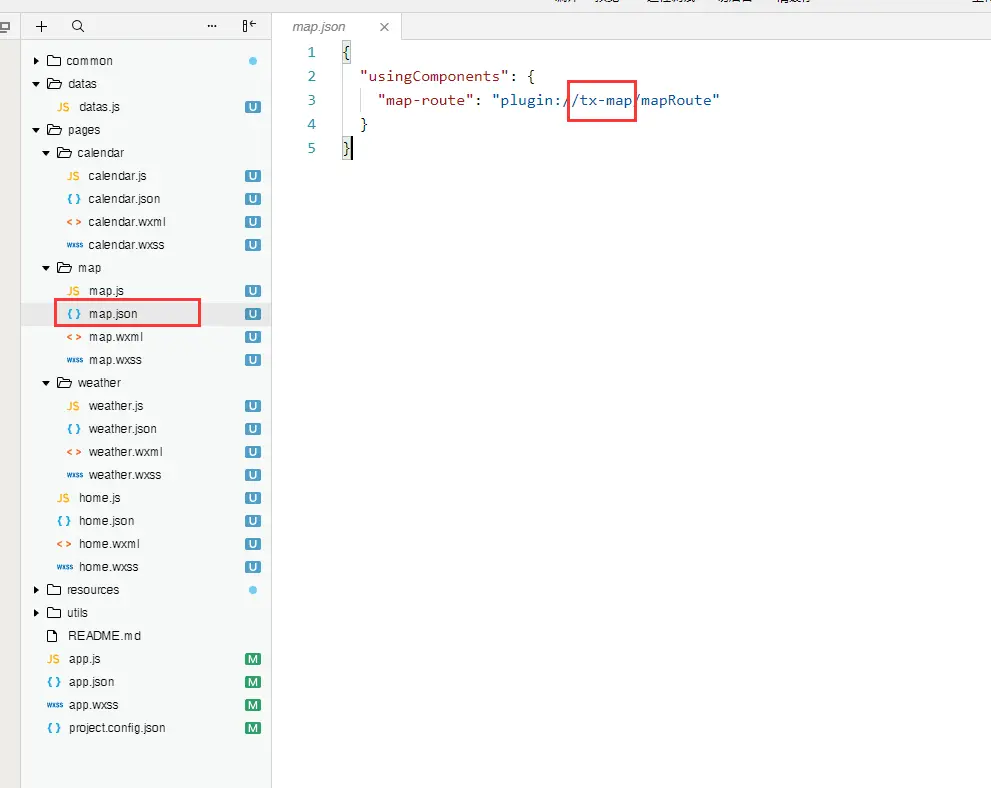The height and width of the screenshot is (788, 991).
Task: Collapse the file tree panel icon
Action: pos(249,25)
